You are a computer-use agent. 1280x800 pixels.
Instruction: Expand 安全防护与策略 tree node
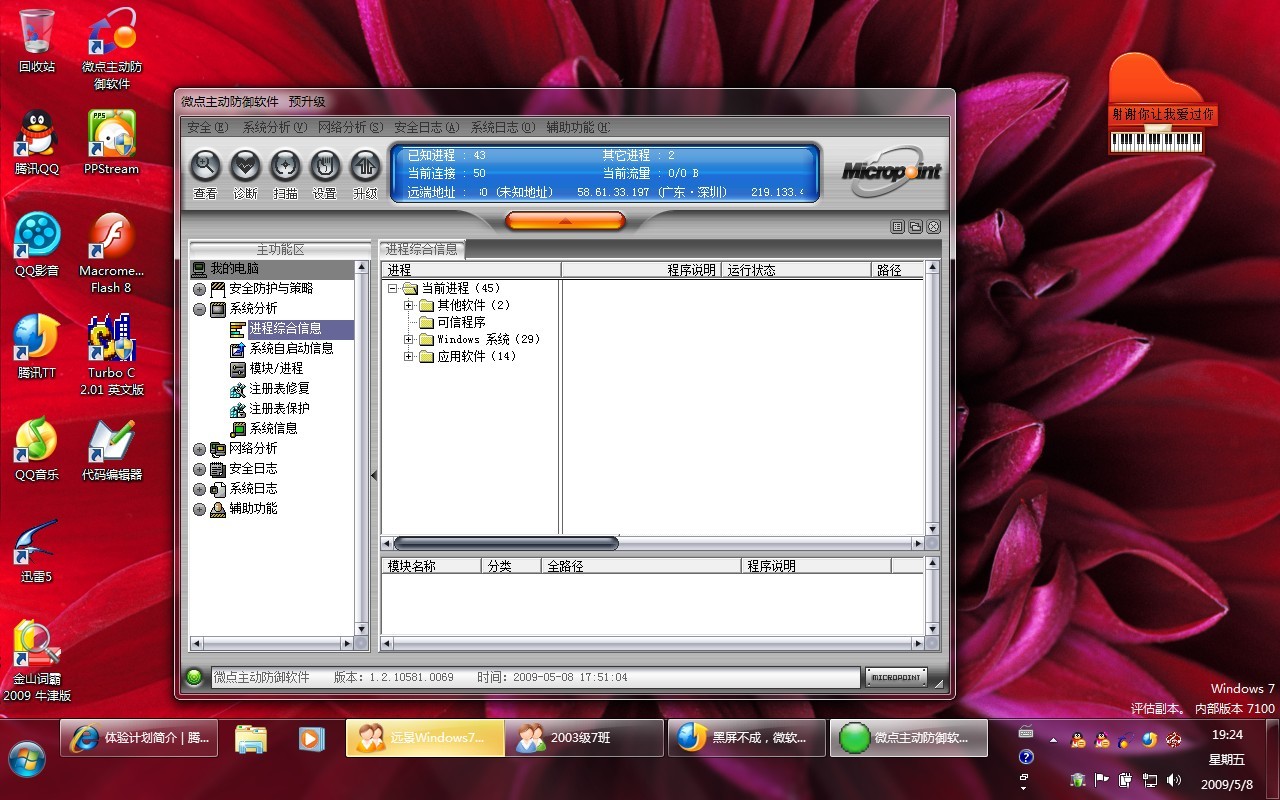(200, 289)
